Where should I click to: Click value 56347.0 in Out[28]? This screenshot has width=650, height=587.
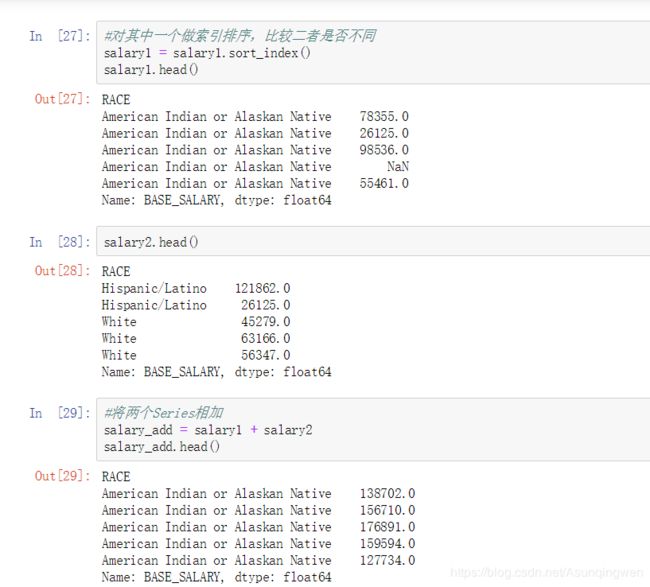tap(266, 355)
